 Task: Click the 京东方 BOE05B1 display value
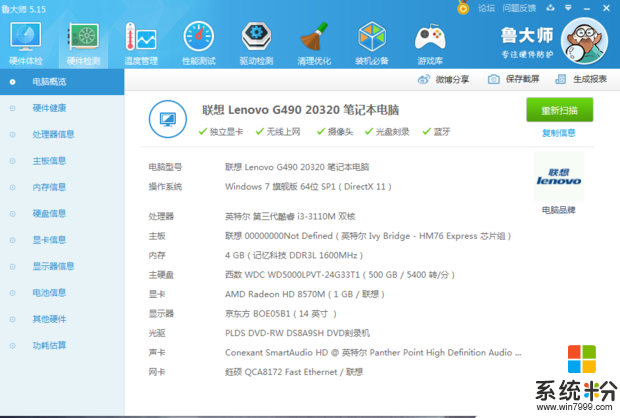tap(281, 314)
